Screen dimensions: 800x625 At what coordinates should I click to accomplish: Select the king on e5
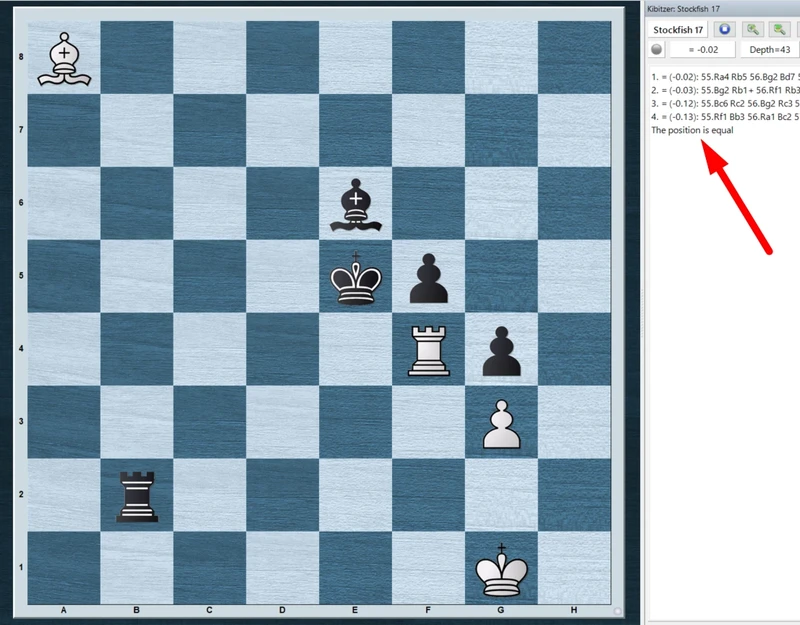click(x=356, y=280)
